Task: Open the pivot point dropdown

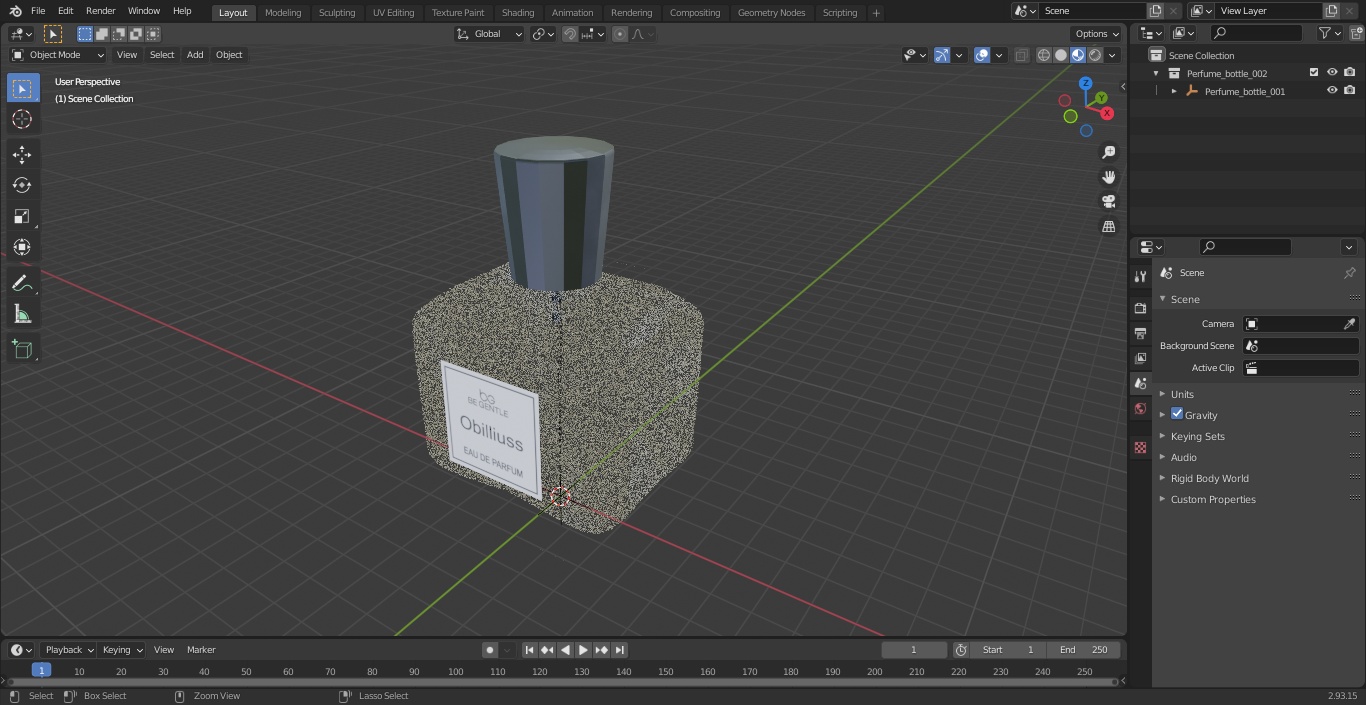Action: point(543,34)
